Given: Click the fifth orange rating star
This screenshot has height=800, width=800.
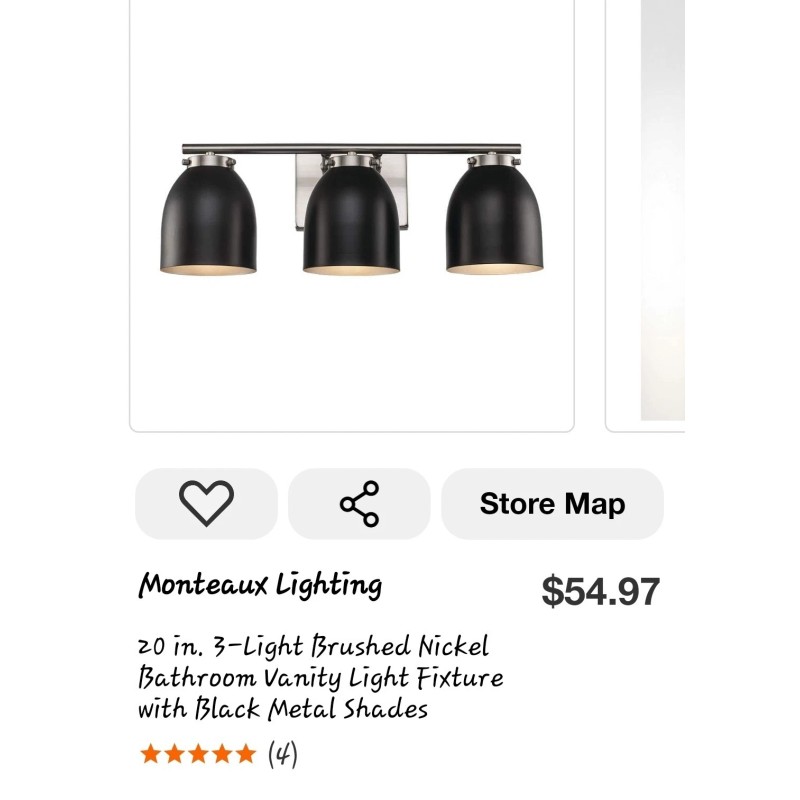Looking at the screenshot, I should tap(246, 753).
